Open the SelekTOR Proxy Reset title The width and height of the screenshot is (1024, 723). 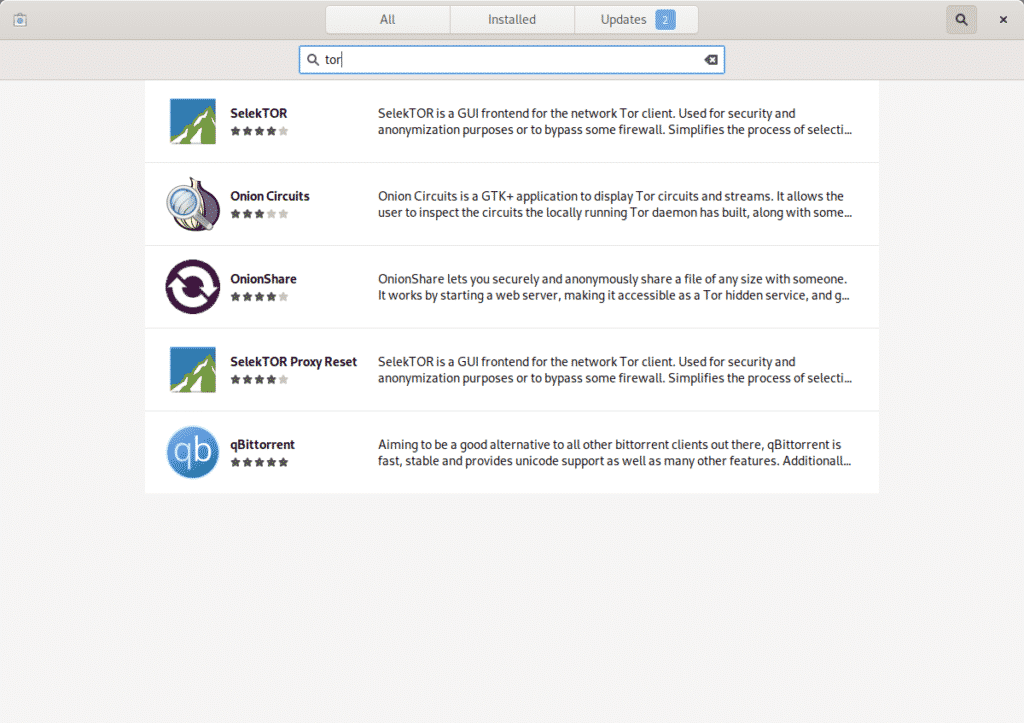click(x=293, y=362)
